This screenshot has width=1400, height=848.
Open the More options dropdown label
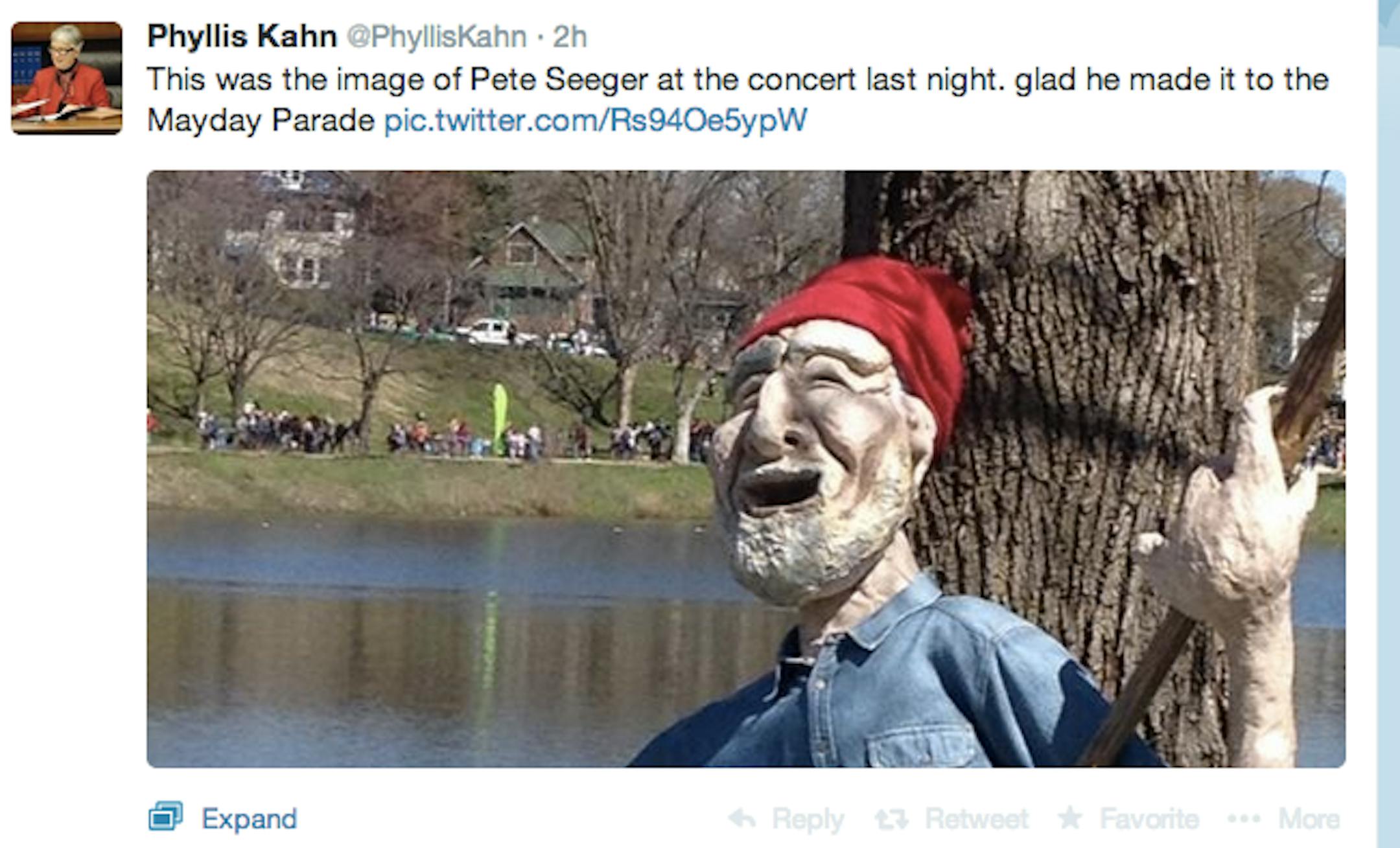pos(1308,819)
